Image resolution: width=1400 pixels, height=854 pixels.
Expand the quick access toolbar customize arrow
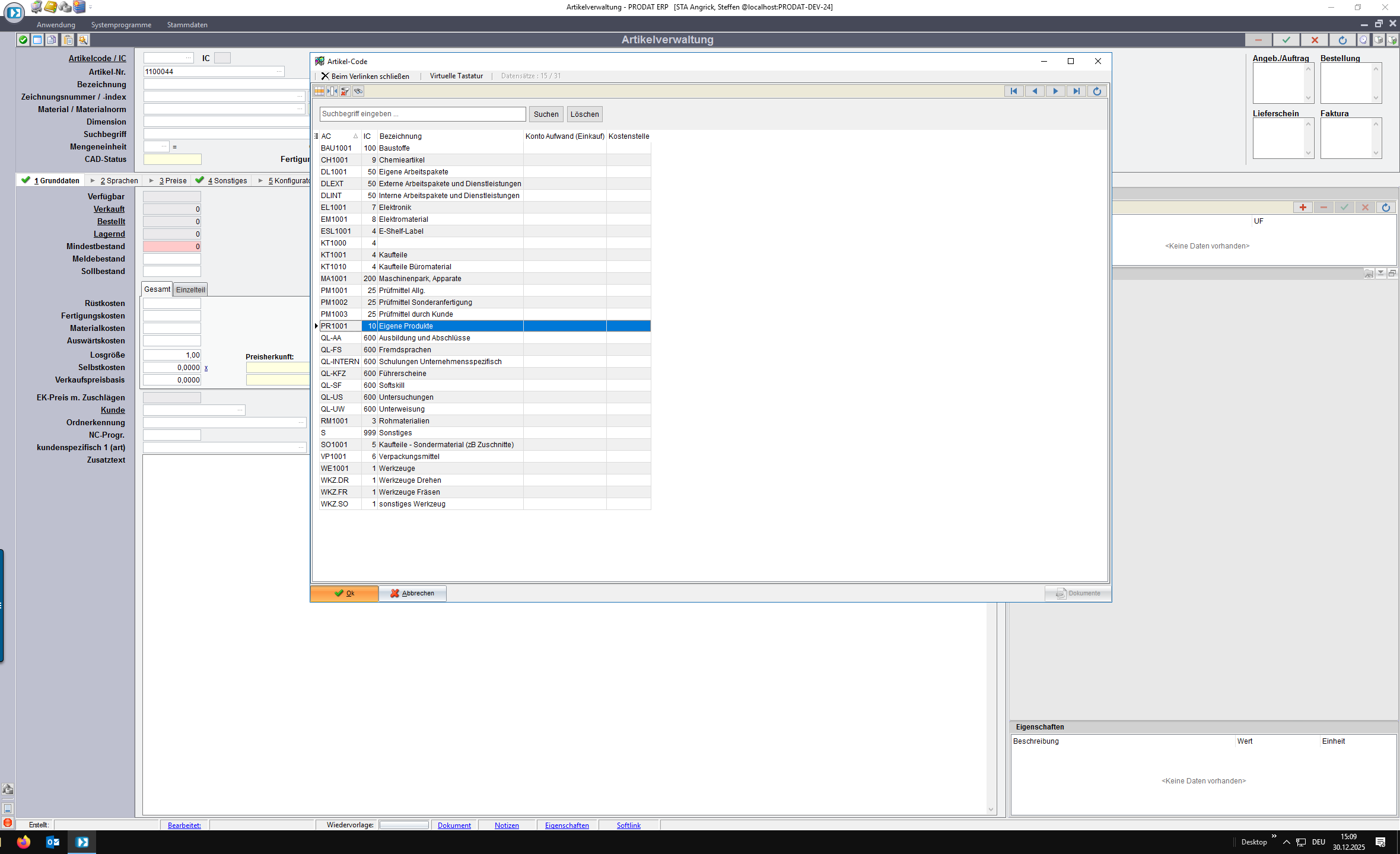point(91,8)
